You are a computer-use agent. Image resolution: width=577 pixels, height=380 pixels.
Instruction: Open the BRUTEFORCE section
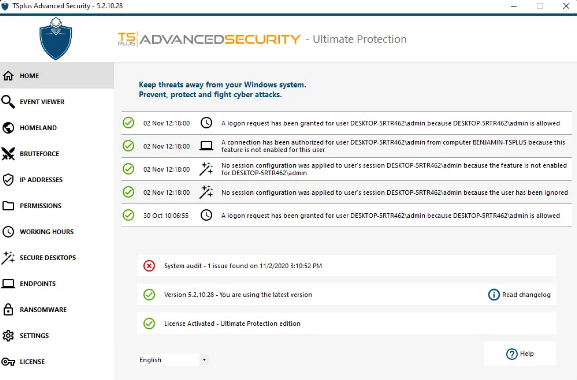point(57,153)
